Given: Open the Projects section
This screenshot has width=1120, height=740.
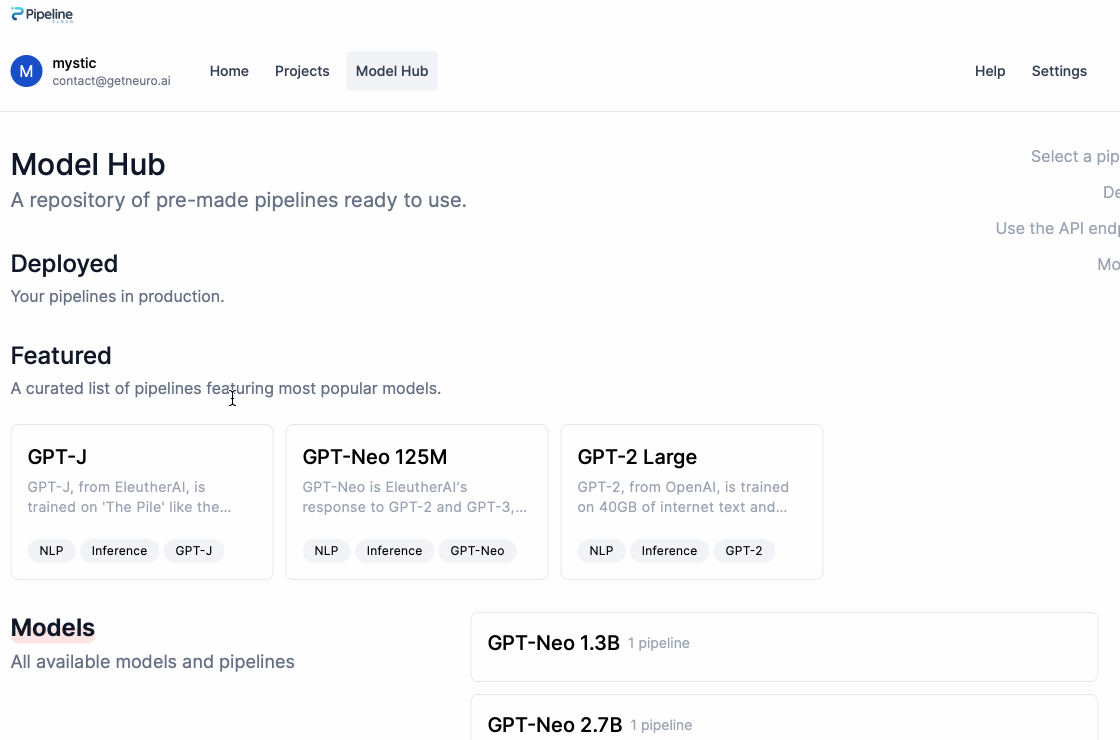Looking at the screenshot, I should tap(302, 71).
